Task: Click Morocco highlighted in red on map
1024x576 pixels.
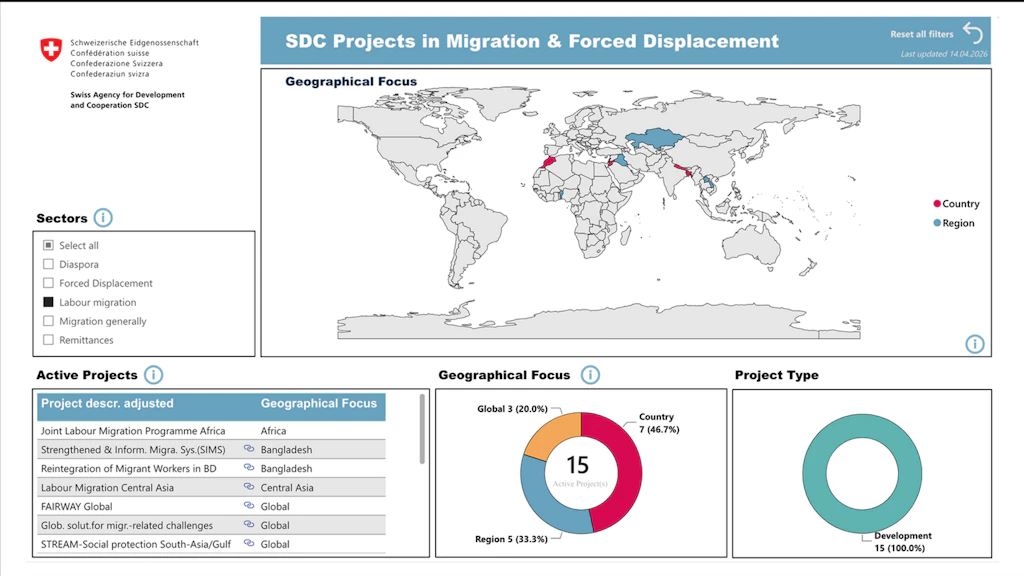Action: point(550,161)
